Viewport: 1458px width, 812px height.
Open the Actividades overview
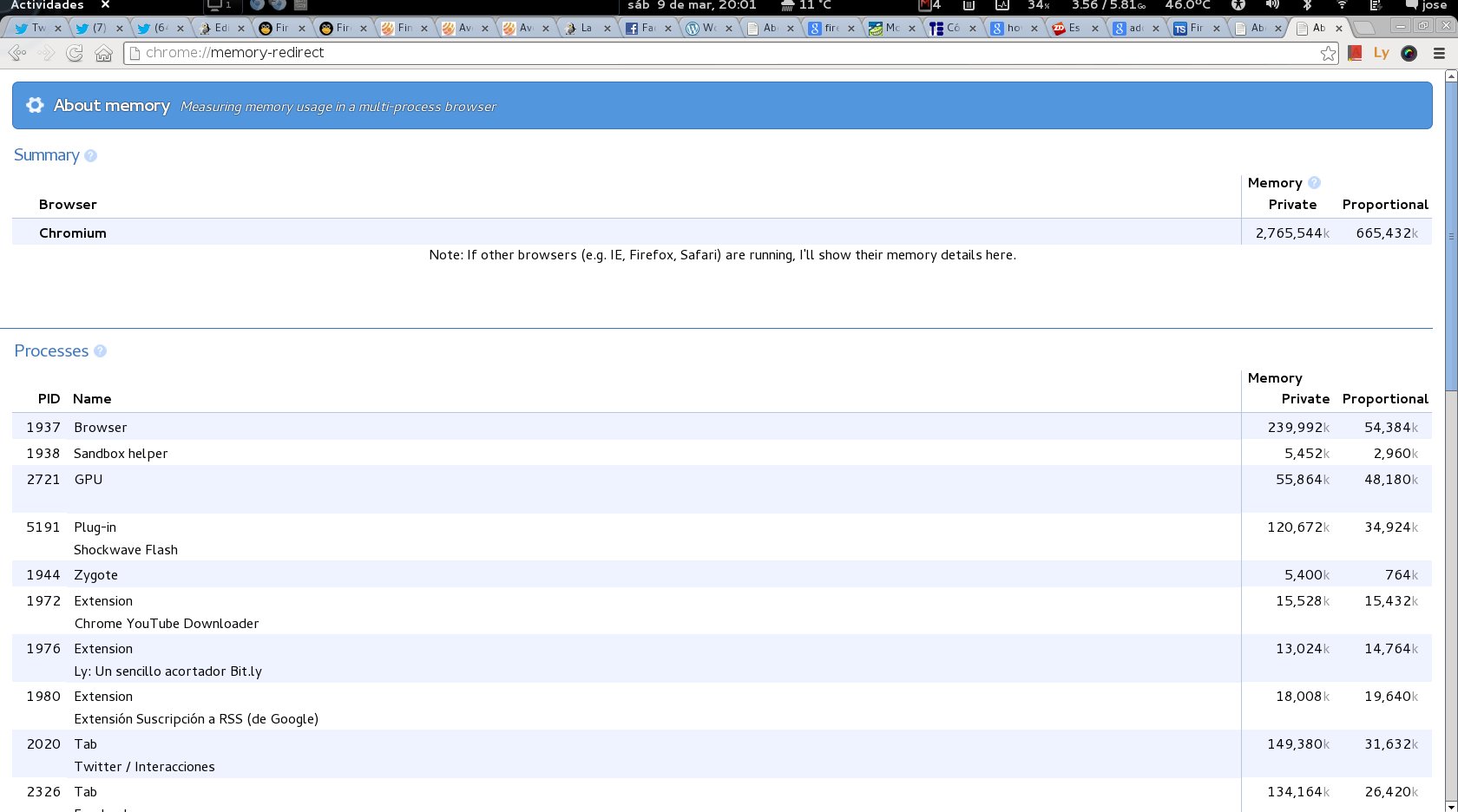click(47, 4)
